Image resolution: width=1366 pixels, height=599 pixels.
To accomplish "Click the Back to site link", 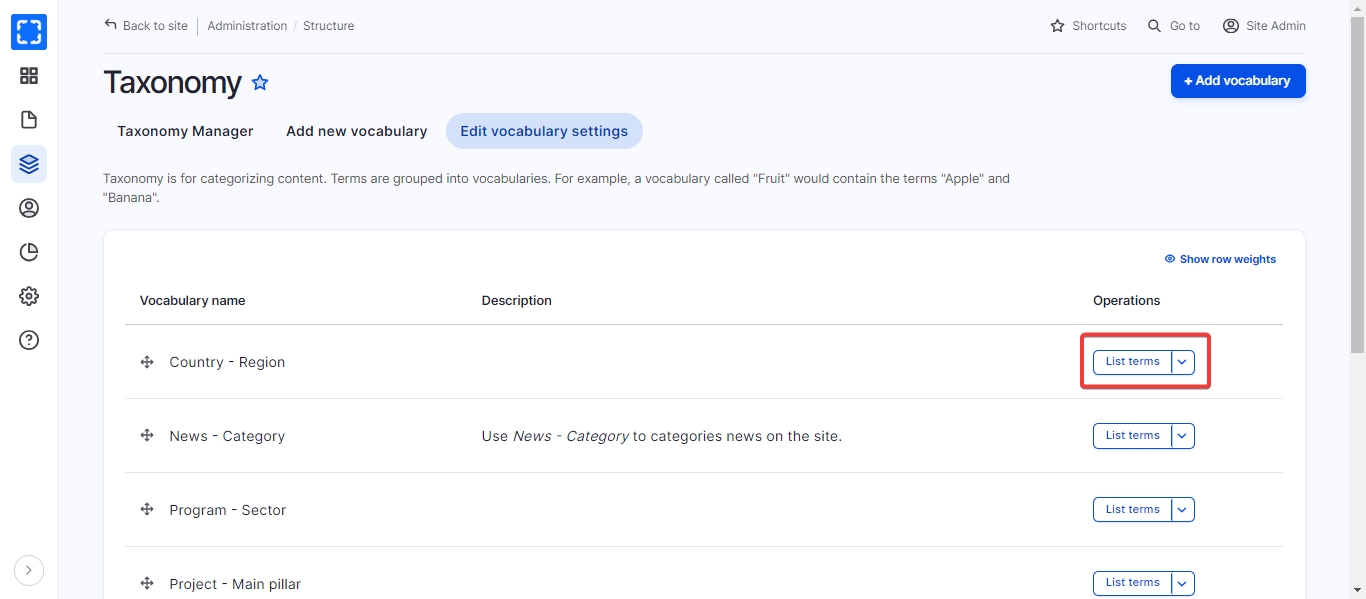I will pyautogui.click(x=146, y=26).
